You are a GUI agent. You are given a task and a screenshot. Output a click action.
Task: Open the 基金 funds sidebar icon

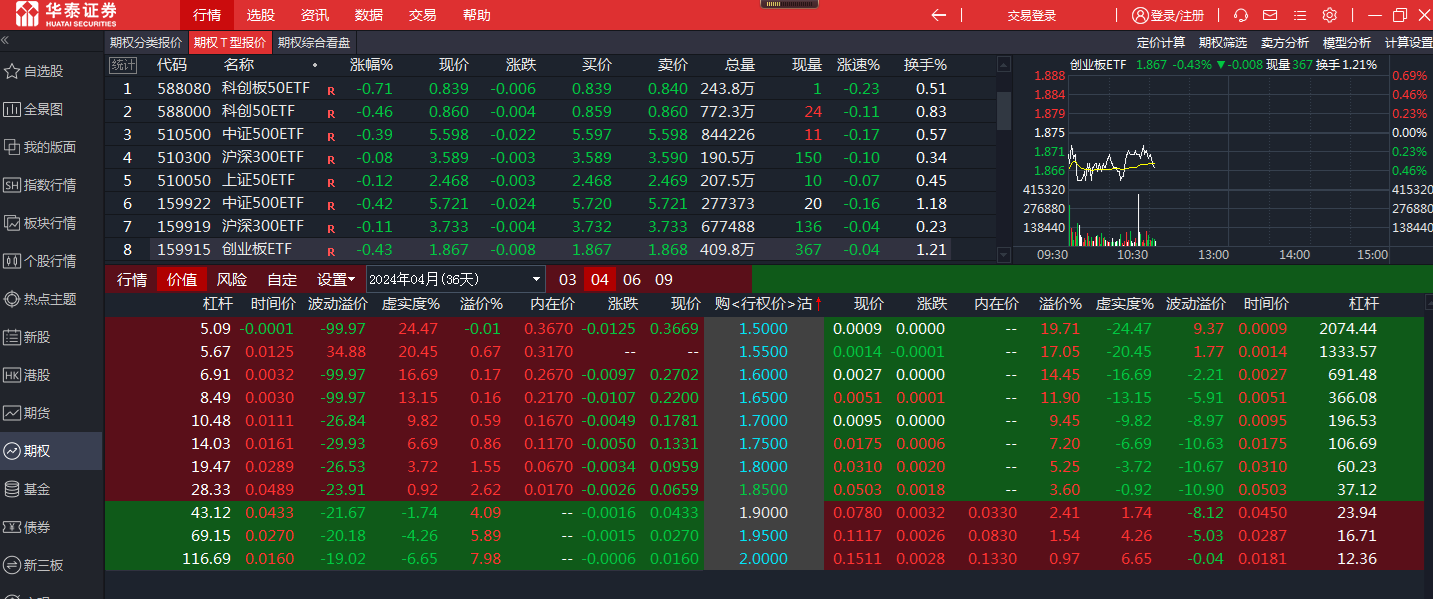(12, 489)
